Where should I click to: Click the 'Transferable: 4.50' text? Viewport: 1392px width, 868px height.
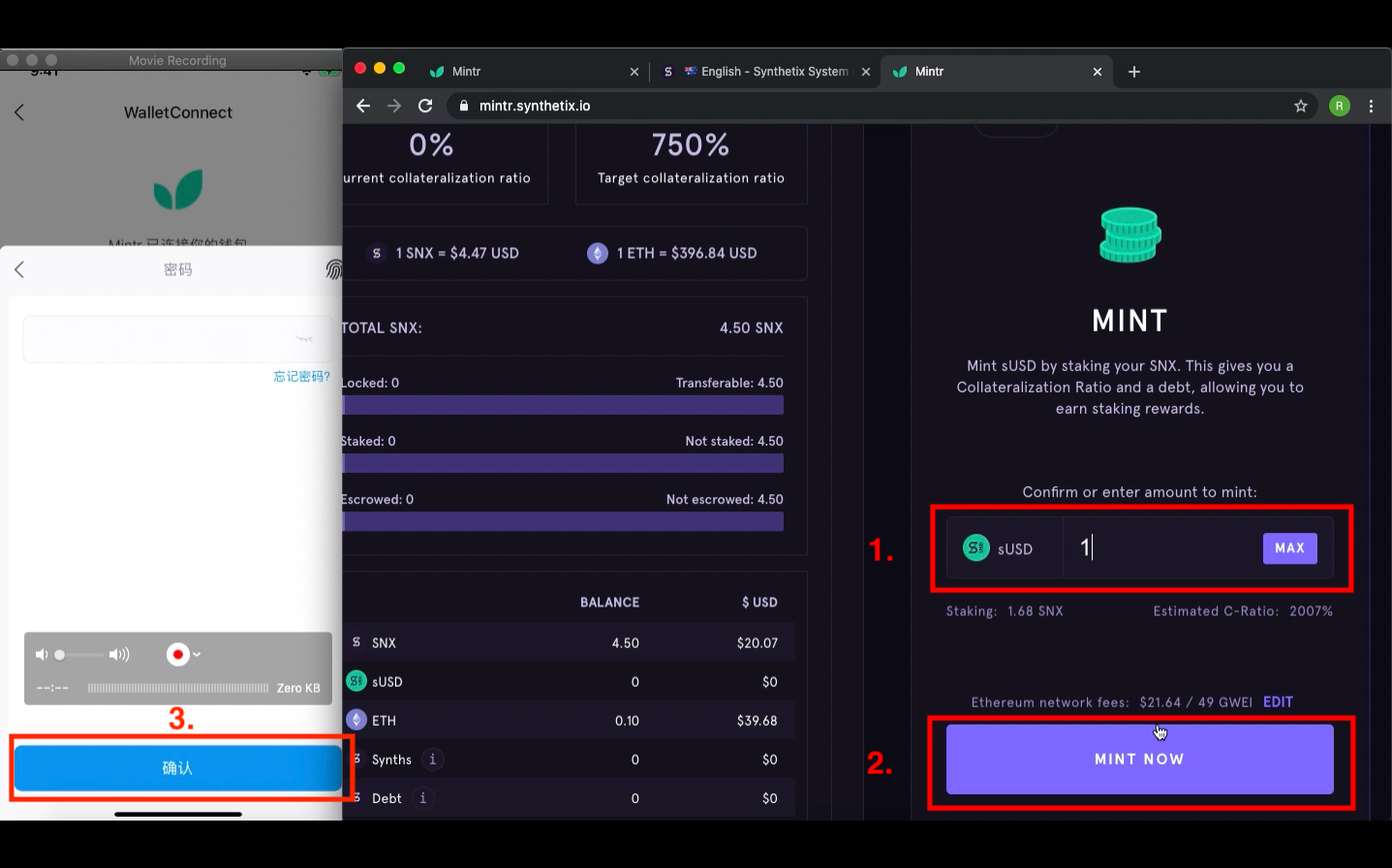pos(729,384)
